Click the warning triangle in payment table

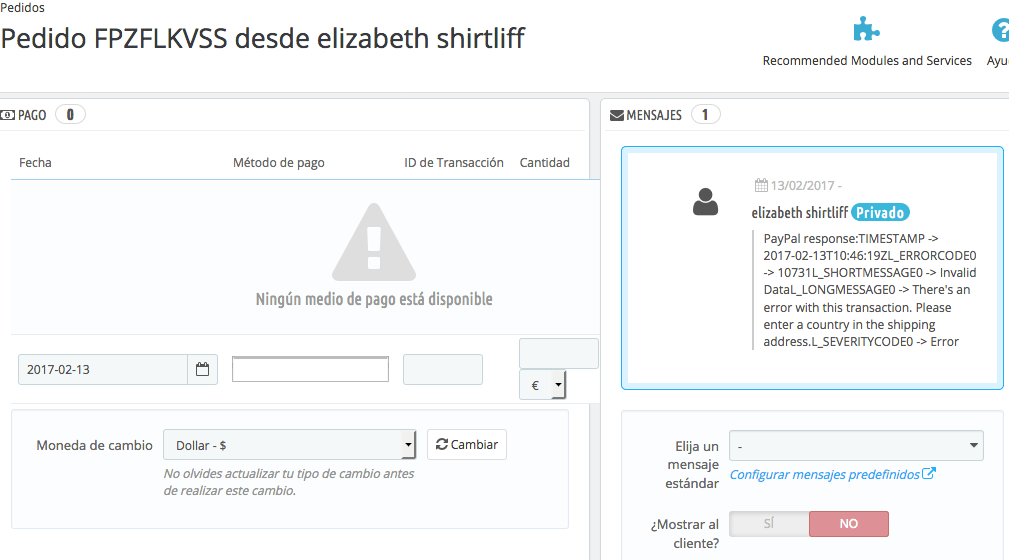click(374, 242)
